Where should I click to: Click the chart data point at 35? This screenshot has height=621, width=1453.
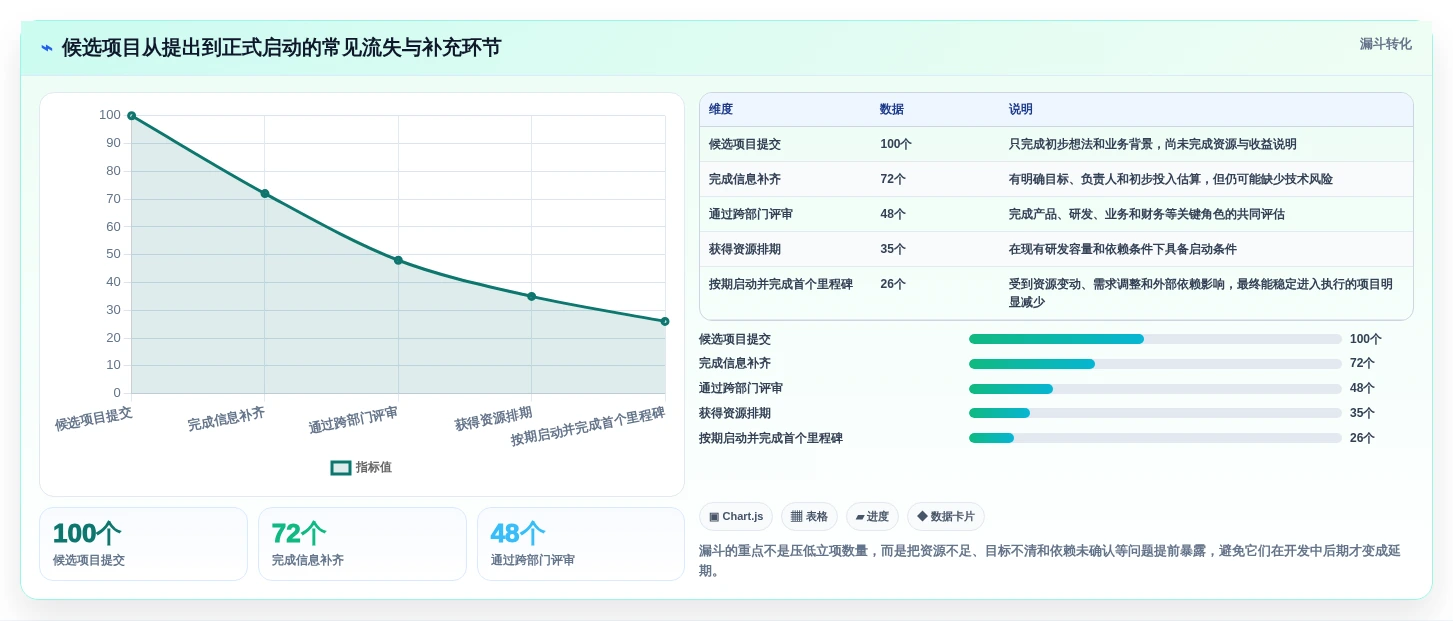[531, 296]
